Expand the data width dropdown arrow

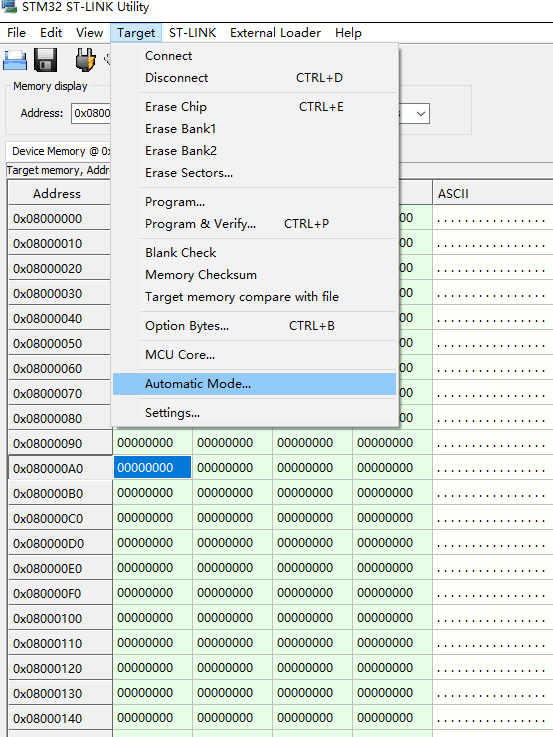(421, 114)
